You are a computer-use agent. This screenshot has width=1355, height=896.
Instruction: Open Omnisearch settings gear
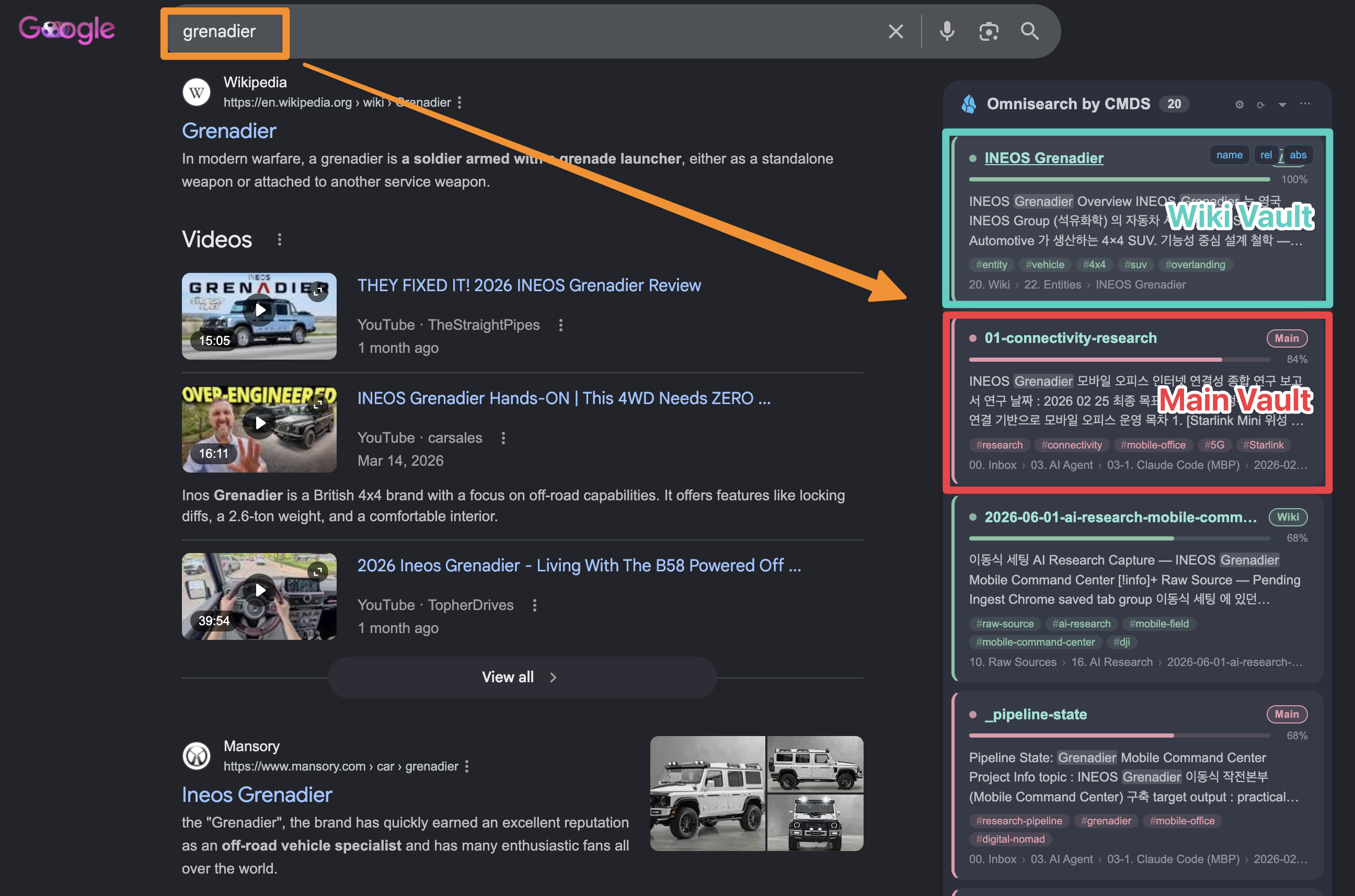tap(1239, 105)
